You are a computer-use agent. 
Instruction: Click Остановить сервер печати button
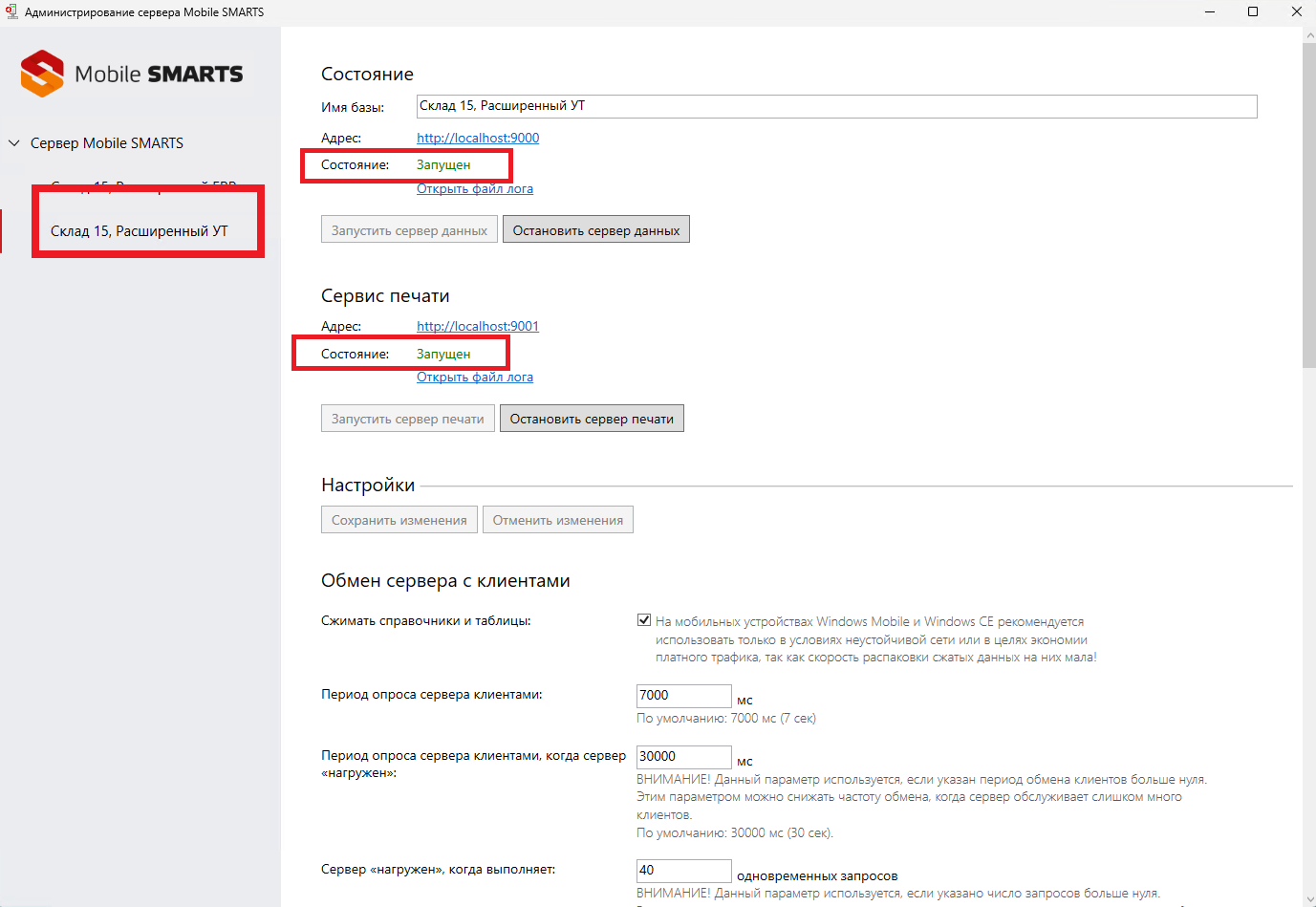(592, 419)
